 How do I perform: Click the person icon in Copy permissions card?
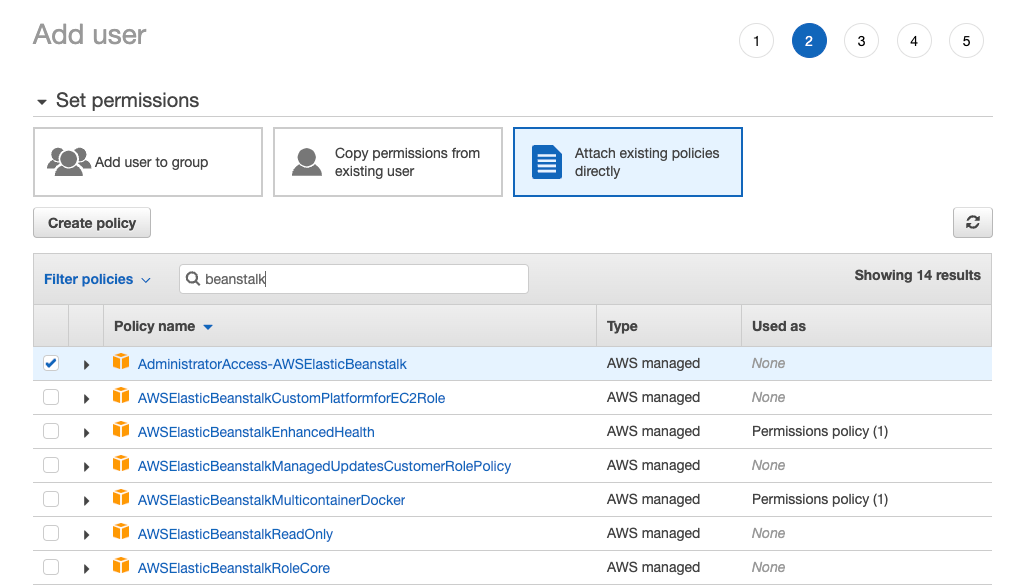[x=307, y=162]
